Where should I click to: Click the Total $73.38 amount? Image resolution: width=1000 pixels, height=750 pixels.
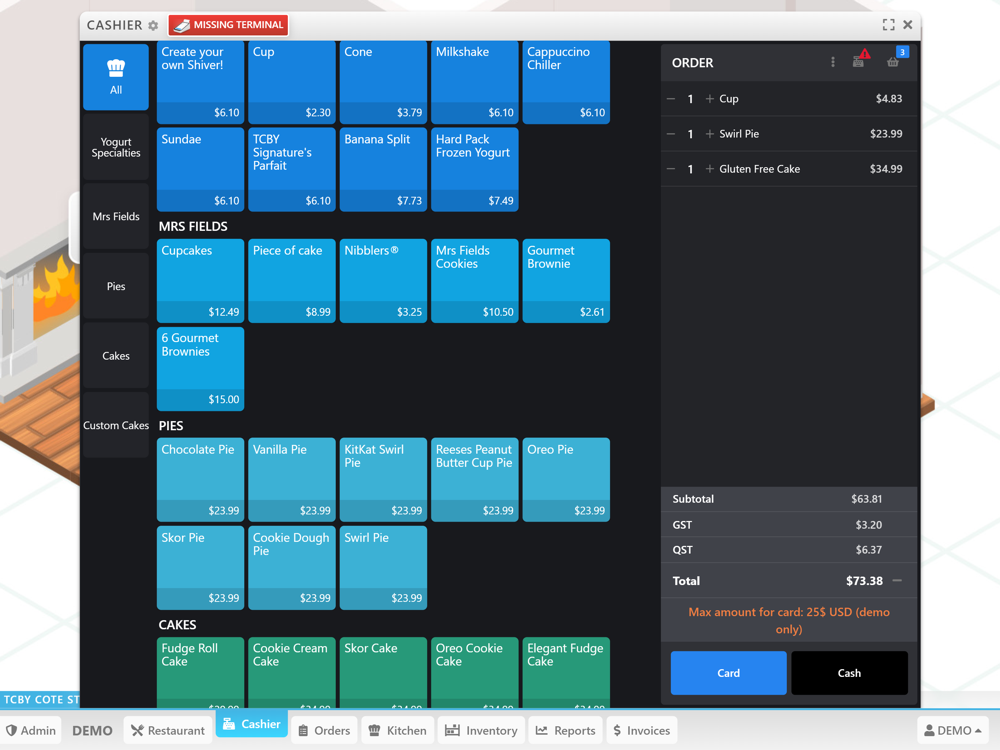864,581
